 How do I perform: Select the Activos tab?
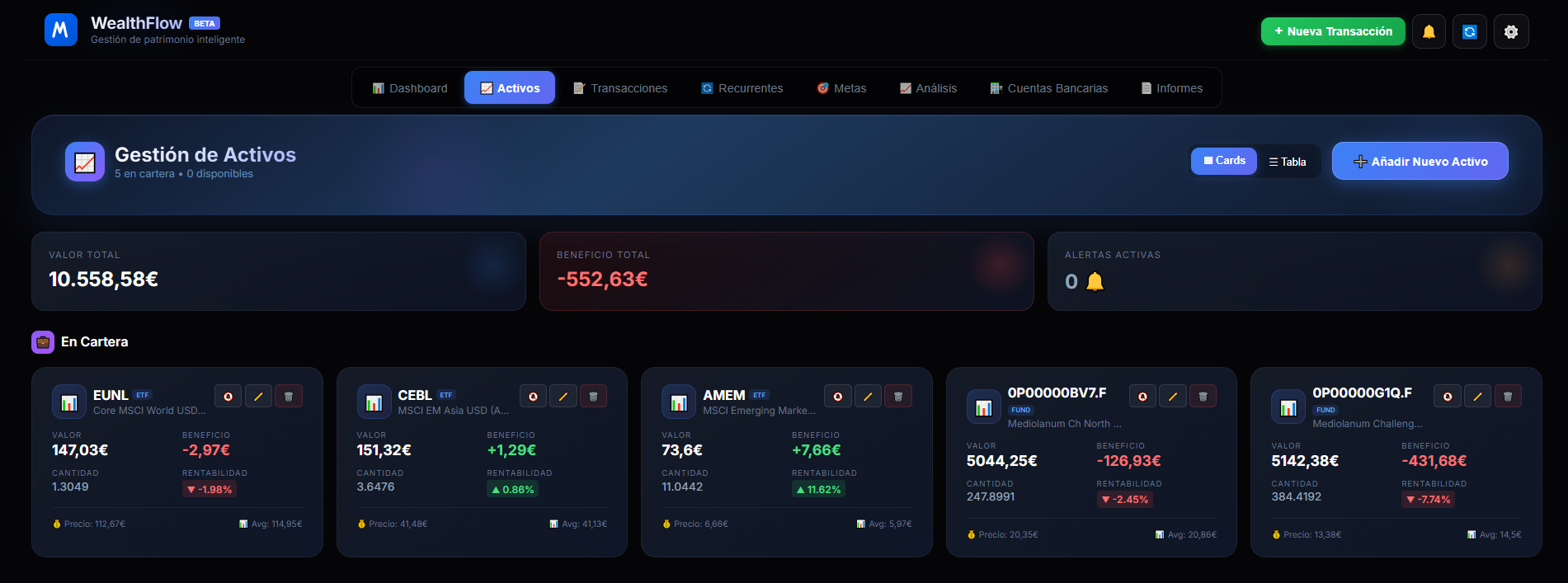pos(510,88)
